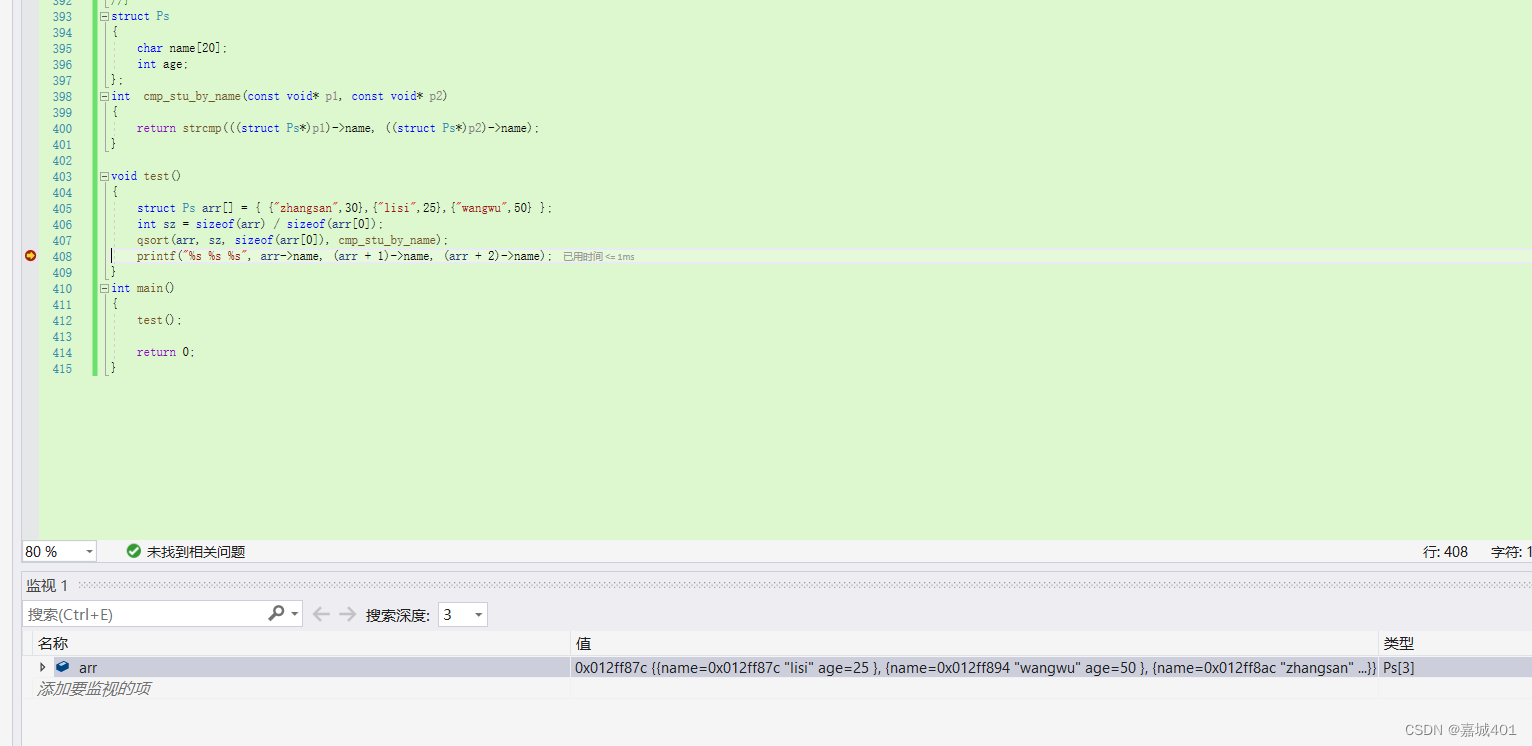Click line number 407 in the gutter
Viewport: 1532px width, 746px height.
point(62,241)
